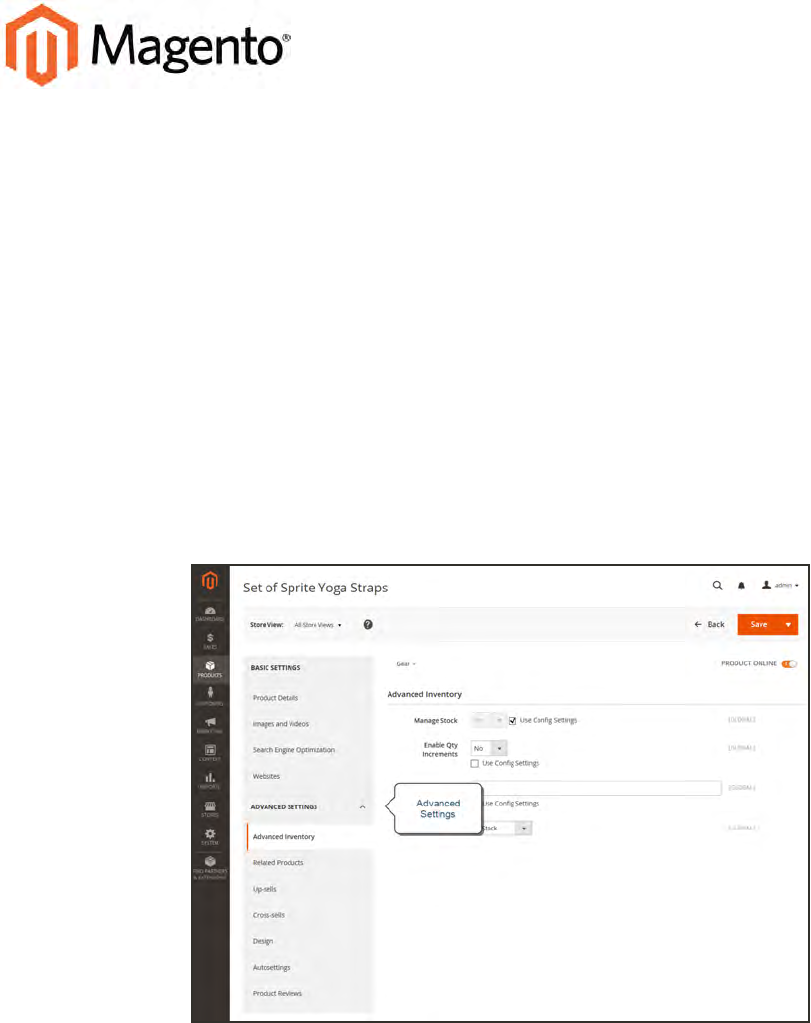Click the Back button
This screenshot has height=1023, width=811.
(709, 624)
